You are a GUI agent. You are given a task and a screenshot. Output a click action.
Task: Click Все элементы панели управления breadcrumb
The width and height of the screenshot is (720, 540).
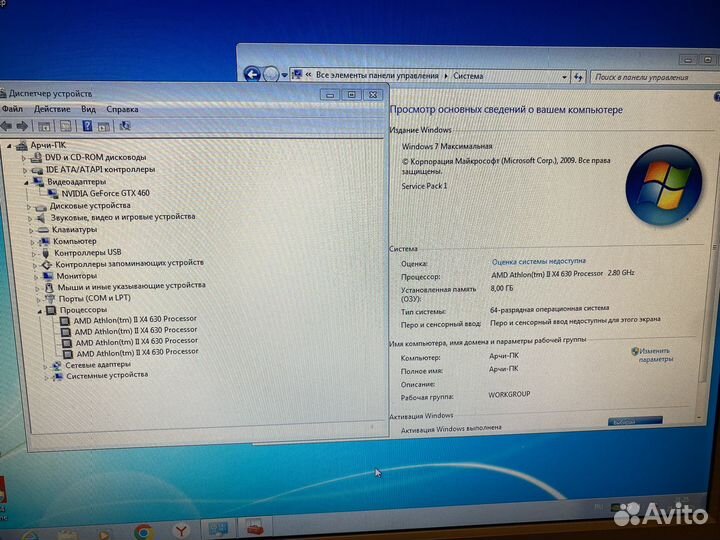click(x=377, y=75)
